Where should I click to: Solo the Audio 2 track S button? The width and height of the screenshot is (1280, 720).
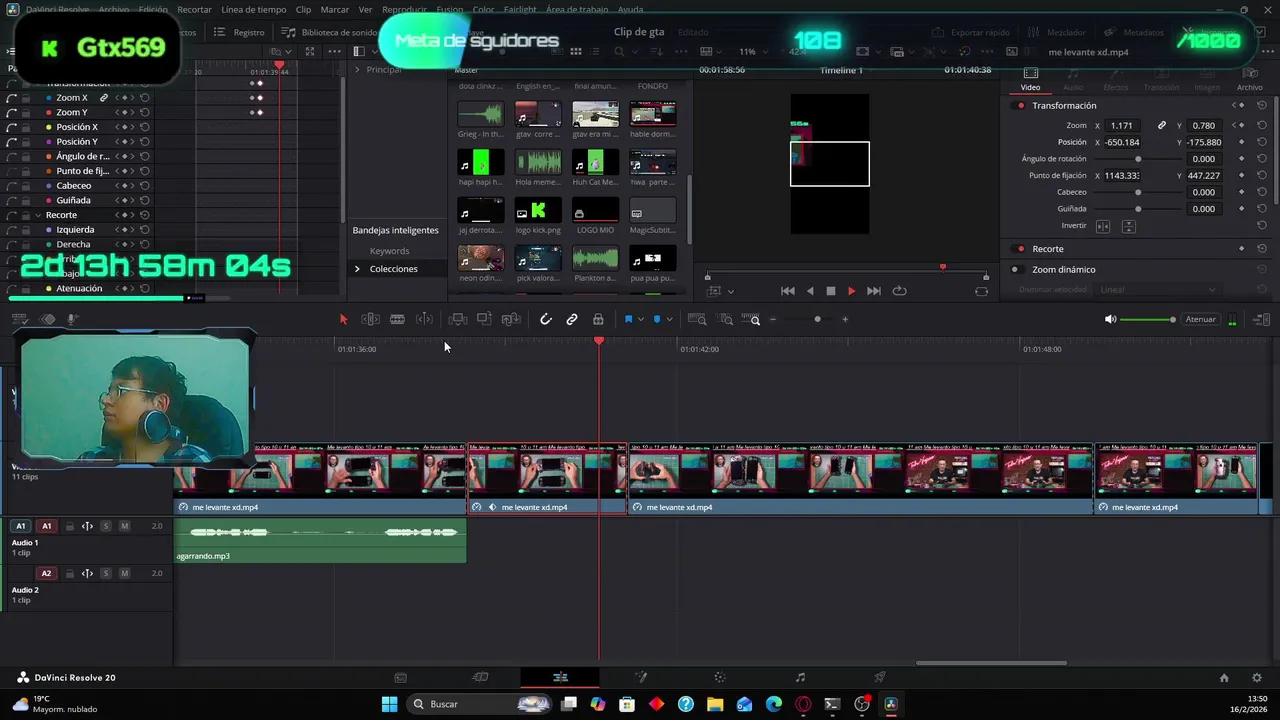pyautogui.click(x=106, y=573)
